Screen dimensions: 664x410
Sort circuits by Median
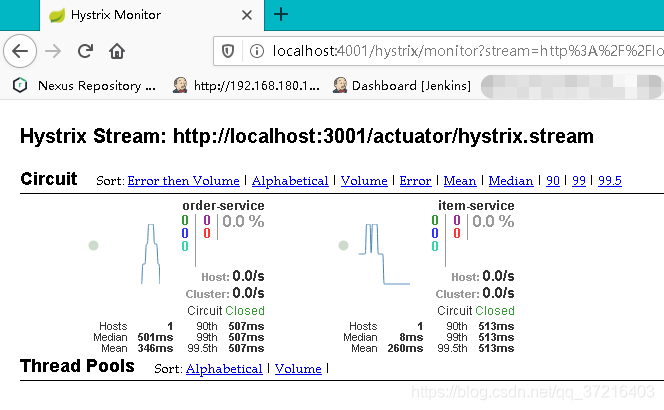(x=511, y=181)
